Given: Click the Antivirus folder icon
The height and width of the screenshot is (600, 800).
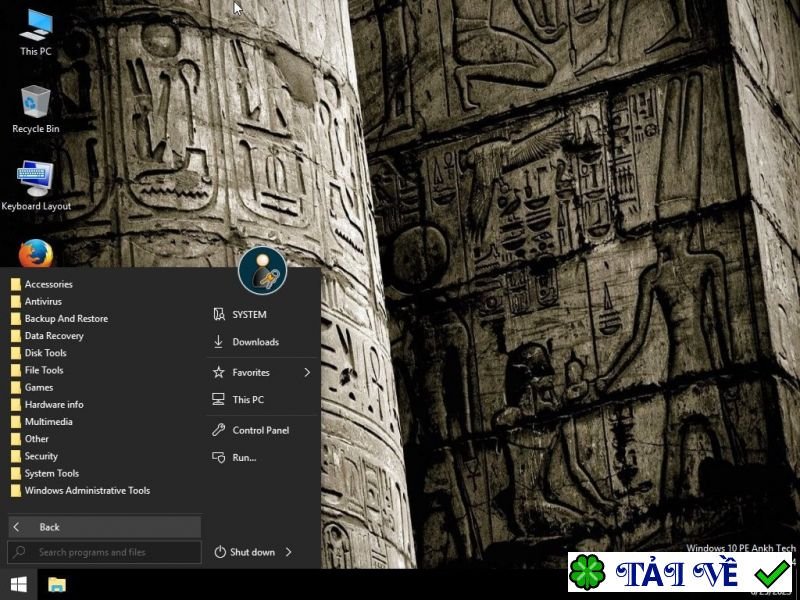Looking at the screenshot, I should pos(16,302).
